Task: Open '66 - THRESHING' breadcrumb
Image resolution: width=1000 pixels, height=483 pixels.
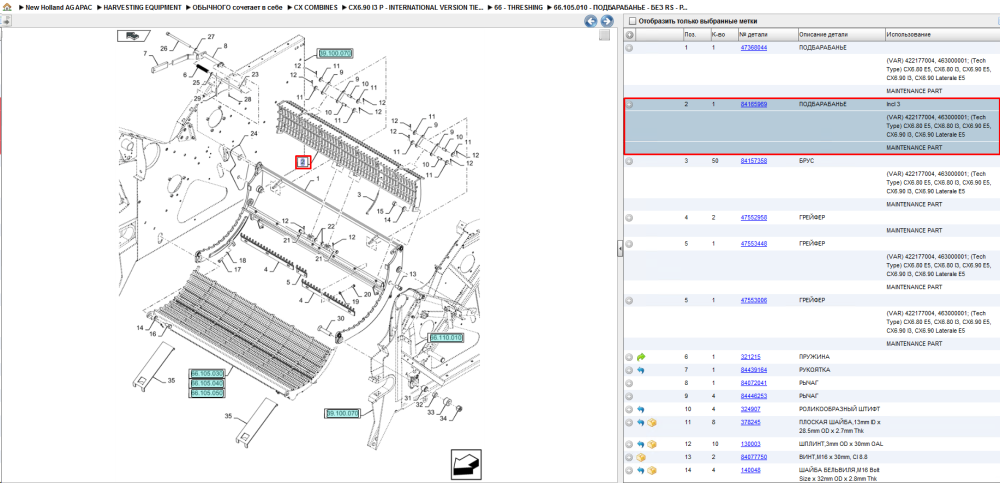Action: tap(518, 7)
